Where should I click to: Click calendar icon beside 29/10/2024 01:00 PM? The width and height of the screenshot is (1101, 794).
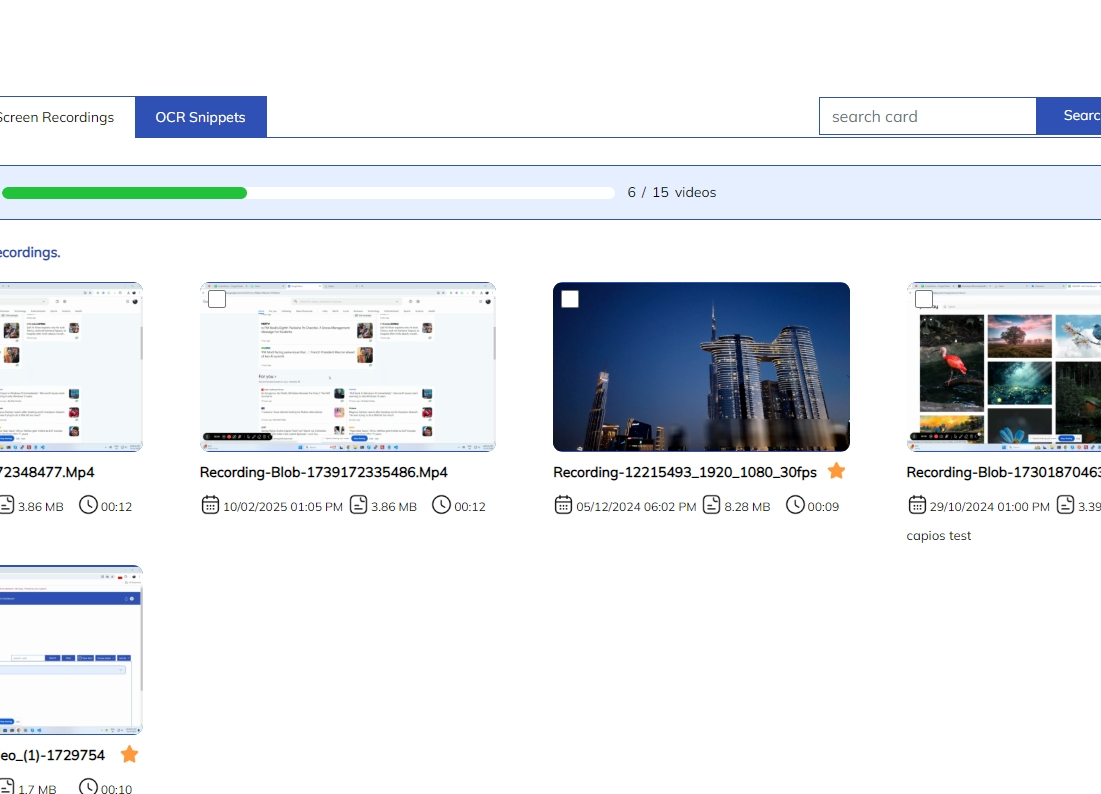click(917, 505)
